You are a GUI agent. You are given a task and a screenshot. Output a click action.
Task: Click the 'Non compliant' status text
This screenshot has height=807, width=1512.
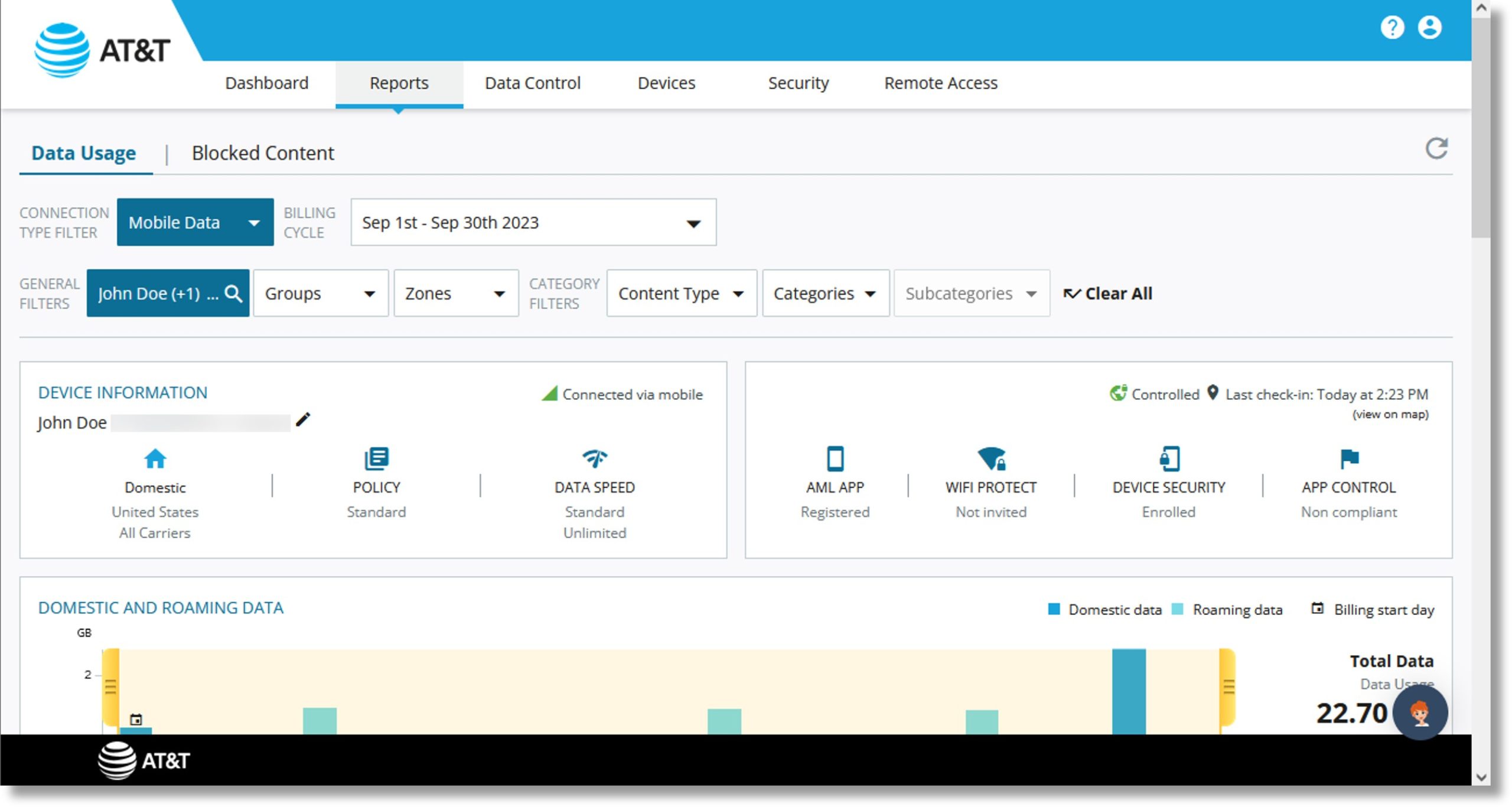[x=1349, y=512]
